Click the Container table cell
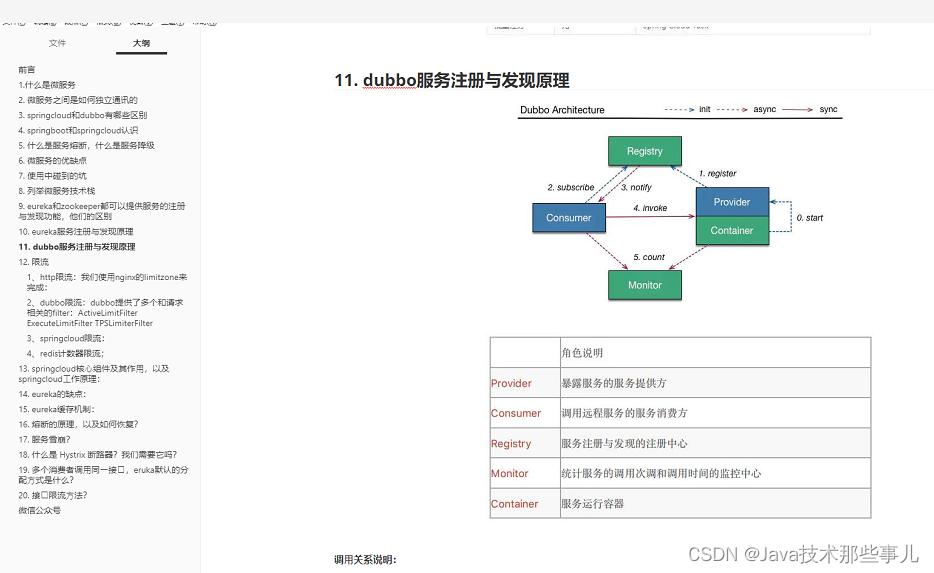 (525, 503)
